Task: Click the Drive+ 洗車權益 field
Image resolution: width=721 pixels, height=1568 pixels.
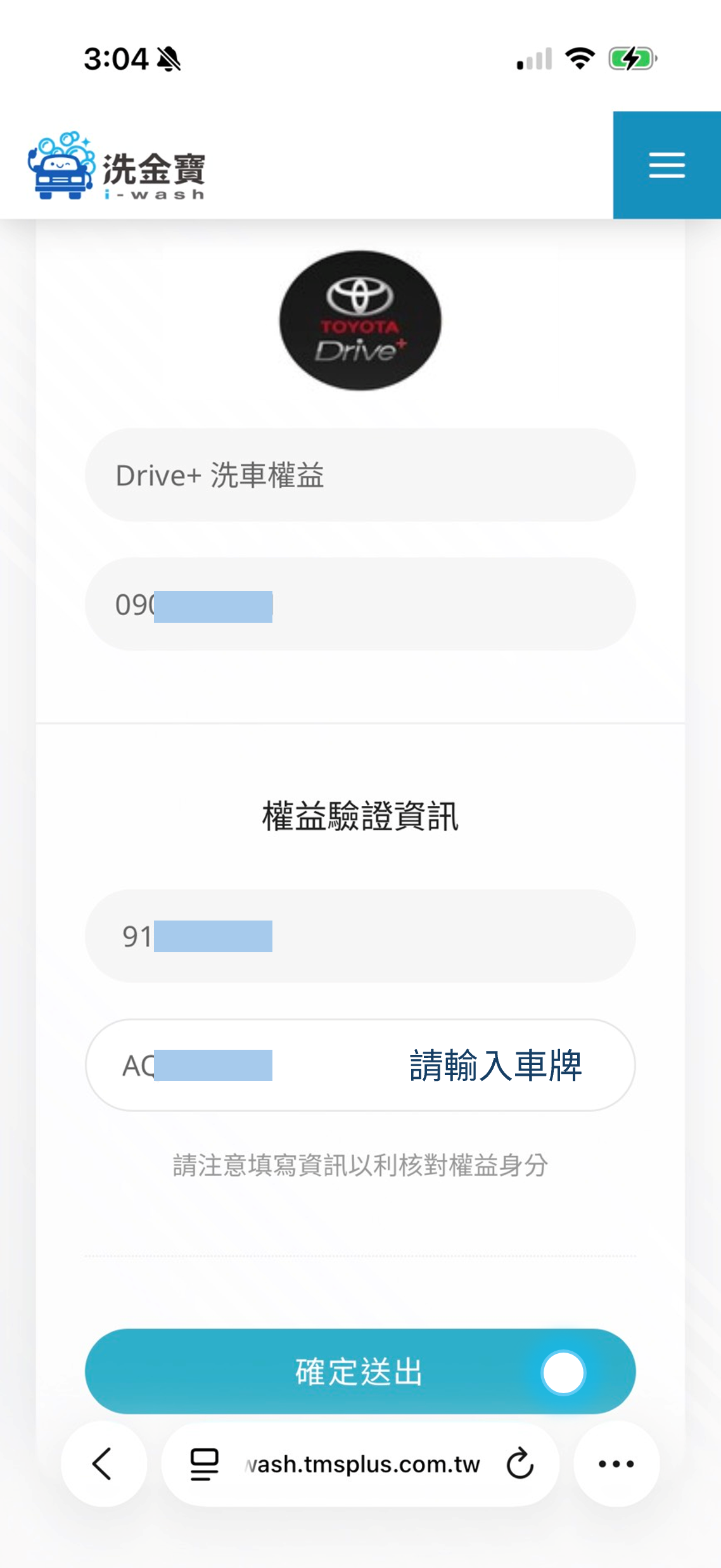Action: (x=360, y=475)
